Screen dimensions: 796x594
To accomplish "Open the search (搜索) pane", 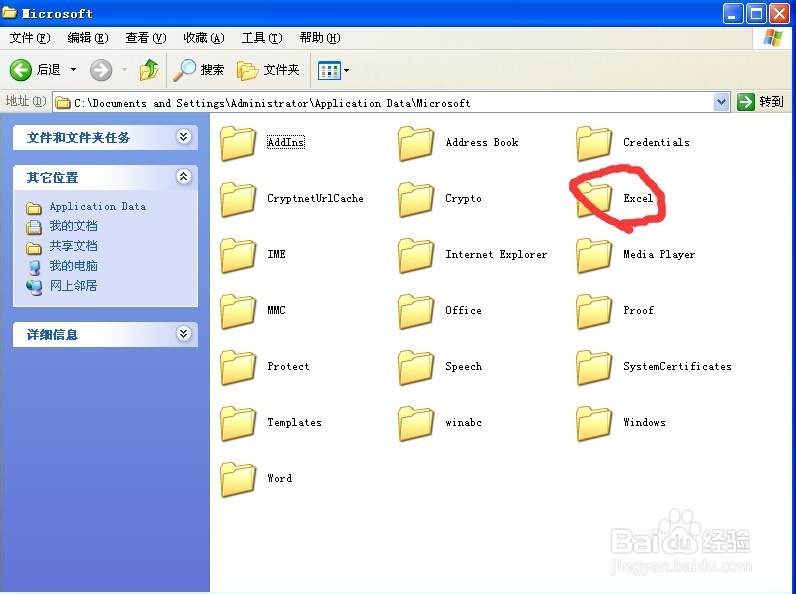I will coord(198,70).
